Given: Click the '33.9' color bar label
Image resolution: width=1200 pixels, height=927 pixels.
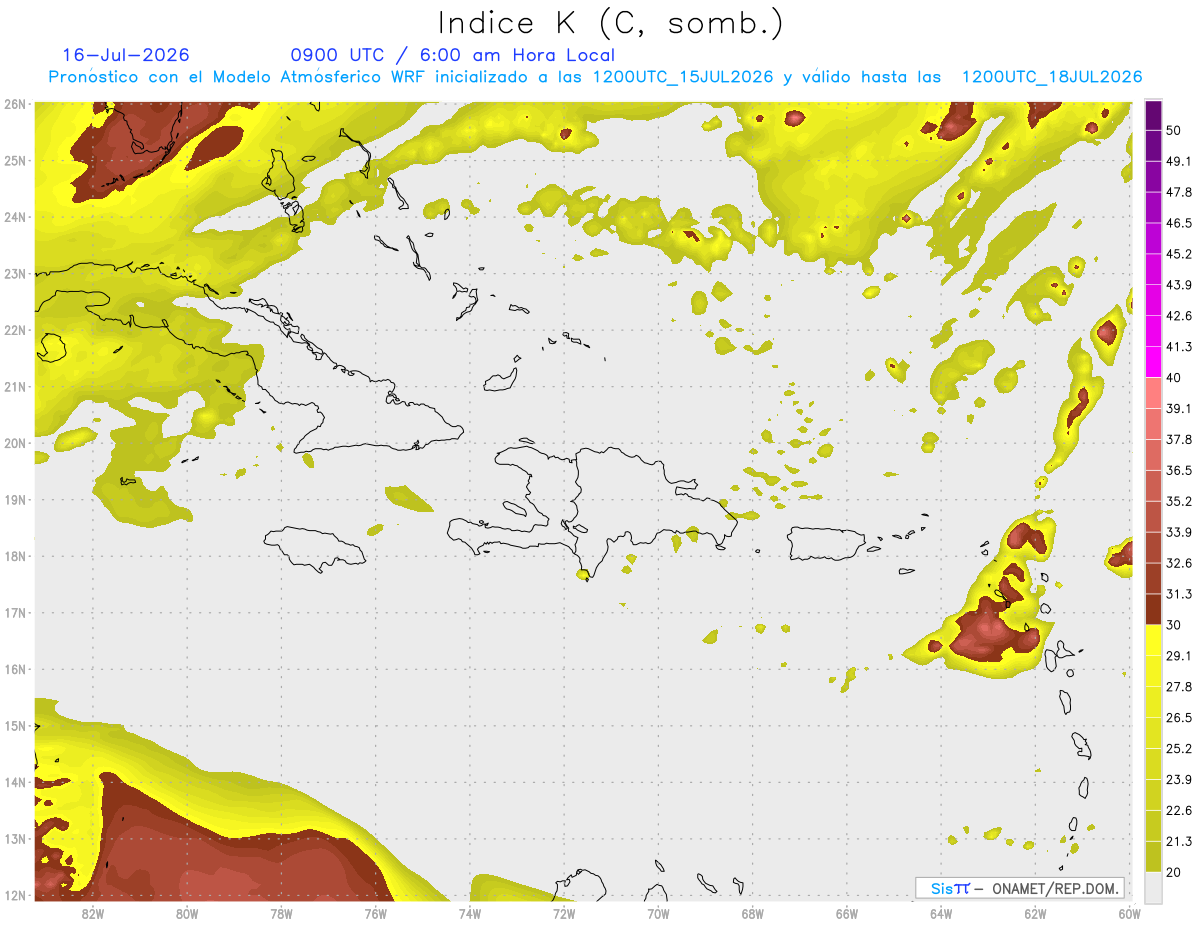Looking at the screenshot, I should [x=1179, y=532].
